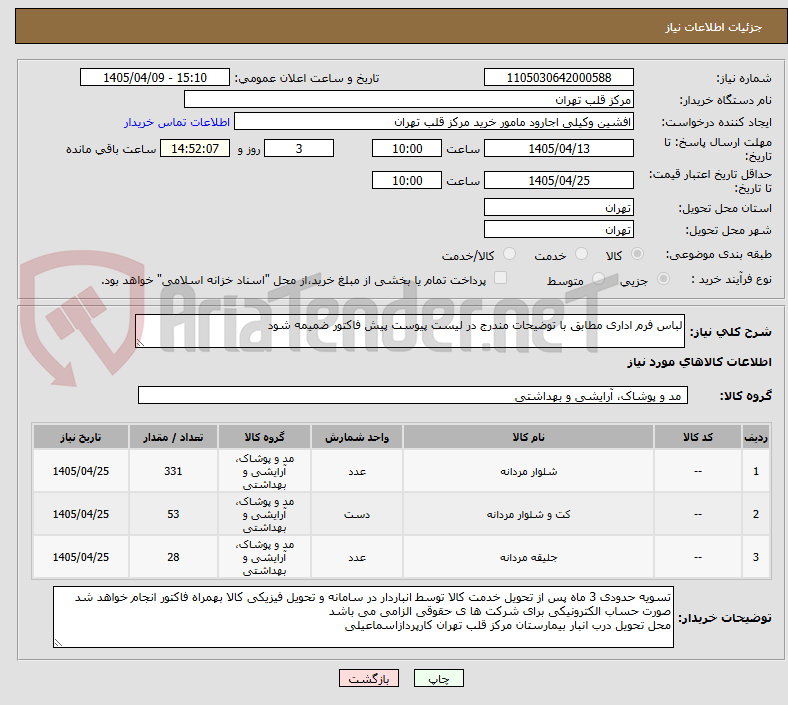Click the اطلاعات کالاهای مورد نیاز heading

coord(699,362)
